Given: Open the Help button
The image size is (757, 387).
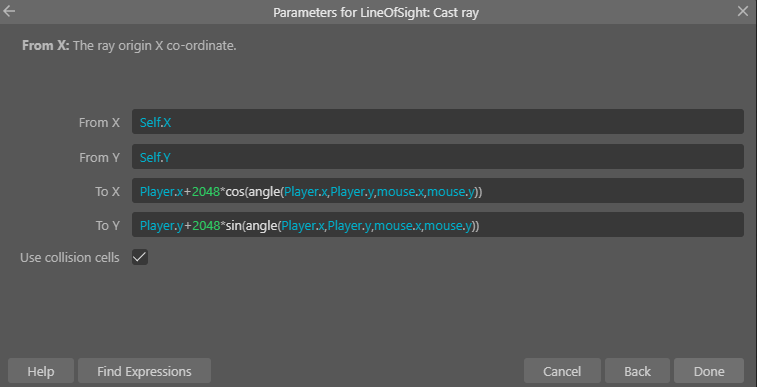Looking at the screenshot, I should [41, 371].
